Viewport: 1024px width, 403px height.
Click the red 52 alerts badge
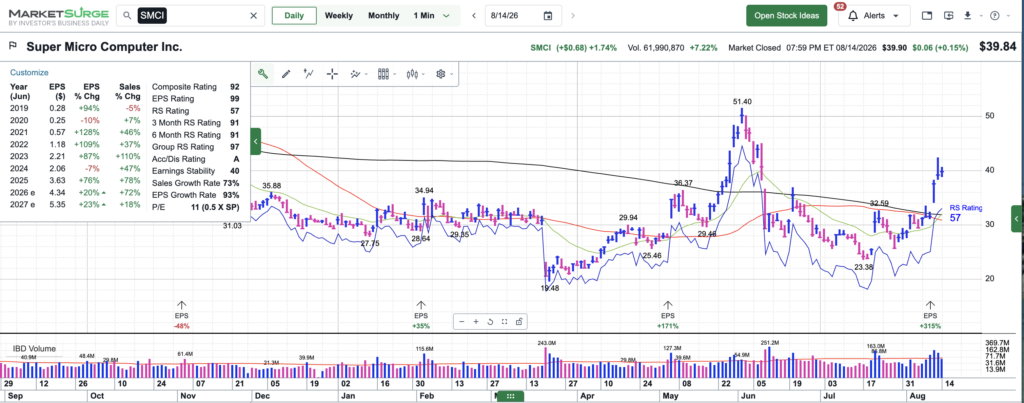coord(840,7)
